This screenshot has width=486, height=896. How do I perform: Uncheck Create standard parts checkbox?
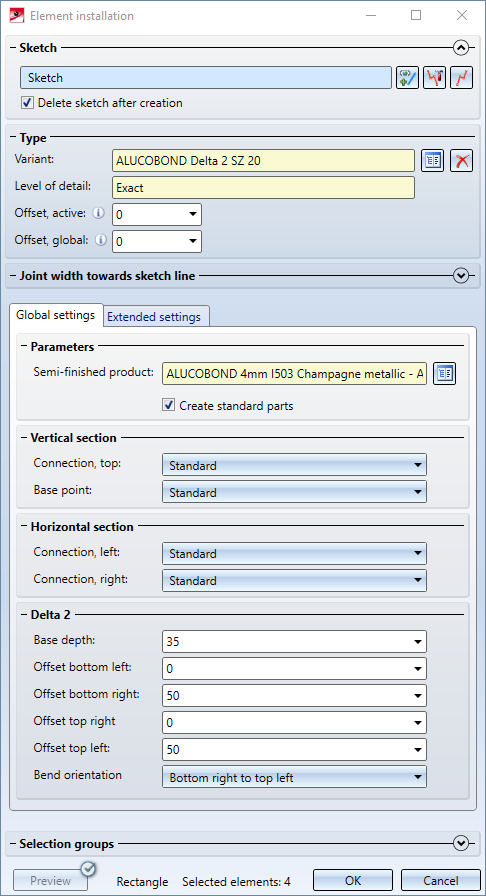tap(169, 406)
